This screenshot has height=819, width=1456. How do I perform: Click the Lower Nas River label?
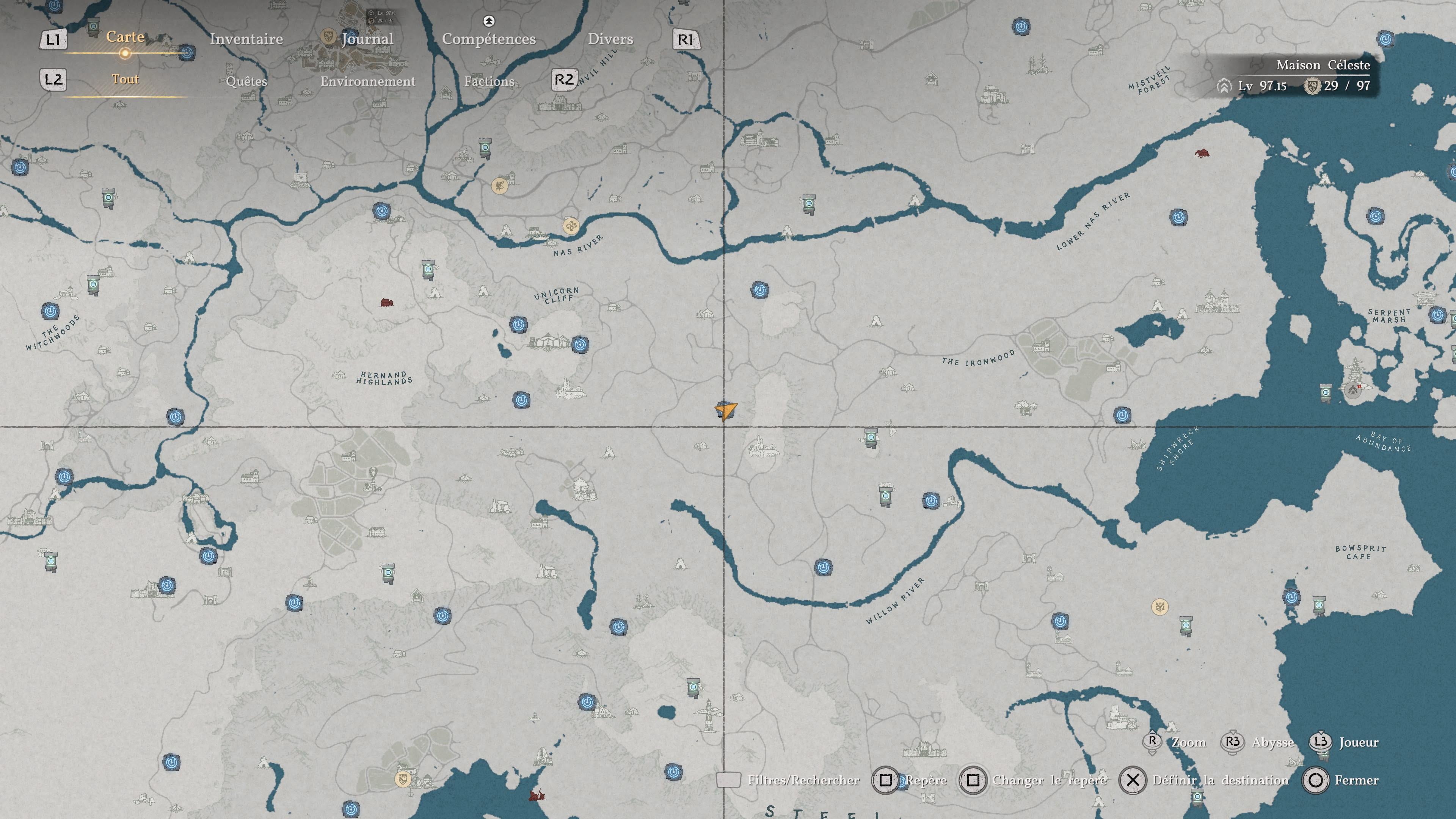pyautogui.click(x=1094, y=220)
